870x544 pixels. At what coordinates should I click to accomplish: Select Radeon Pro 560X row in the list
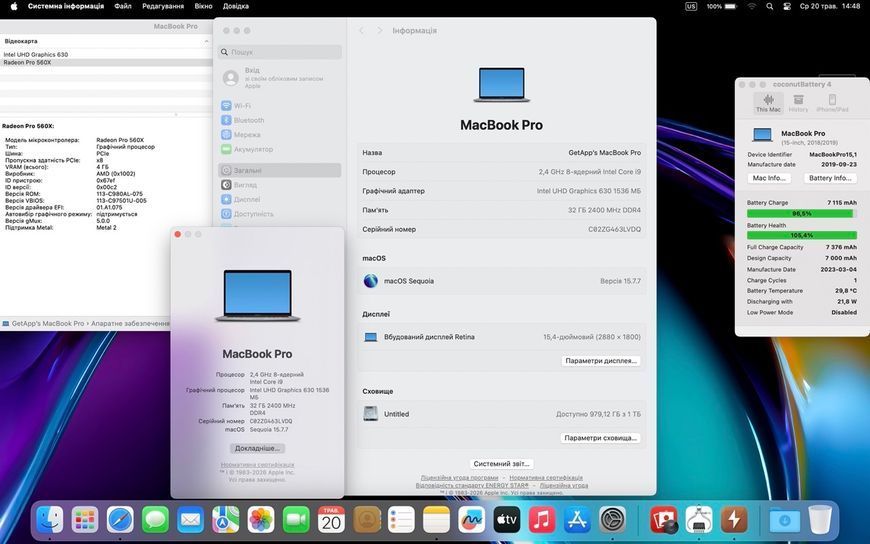pos(105,63)
